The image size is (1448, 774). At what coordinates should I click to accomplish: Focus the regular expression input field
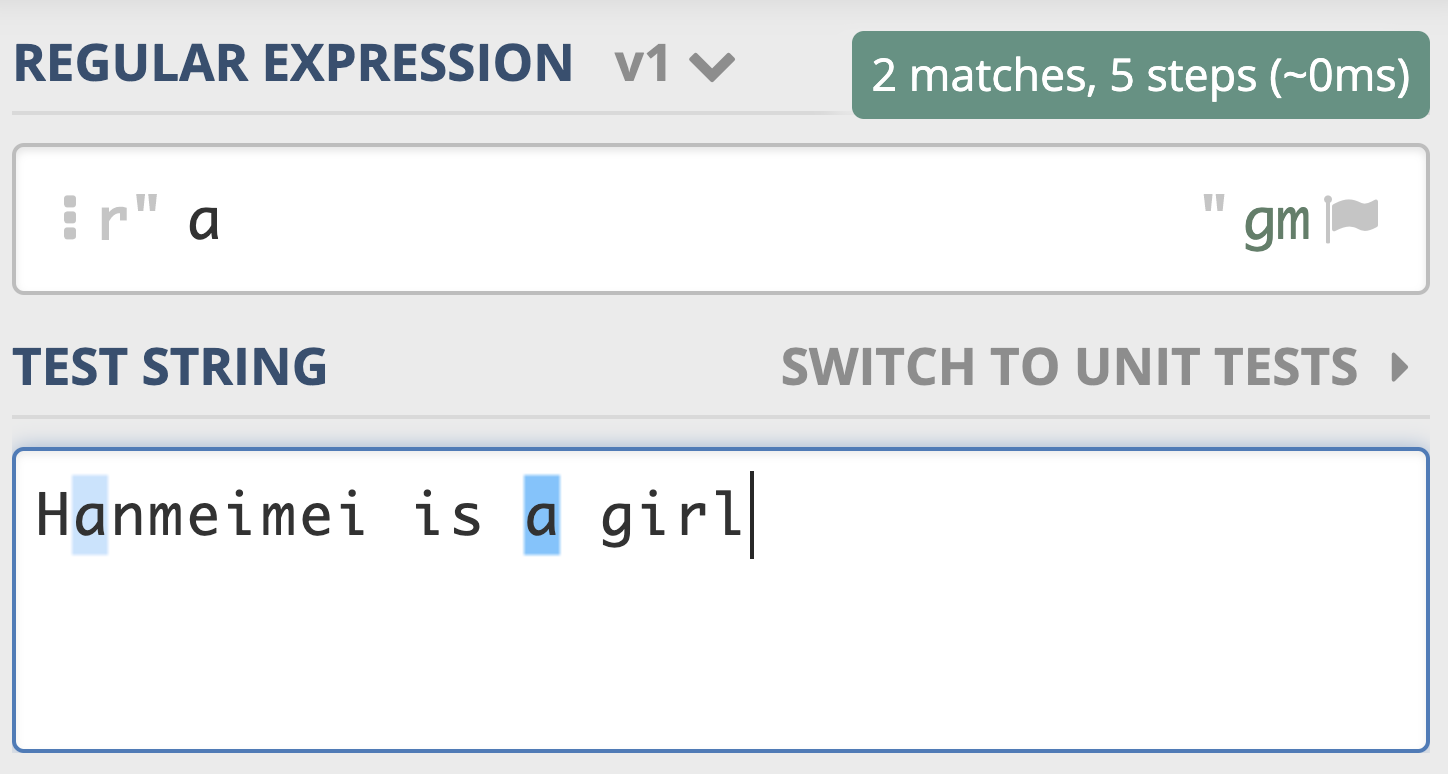point(700,220)
